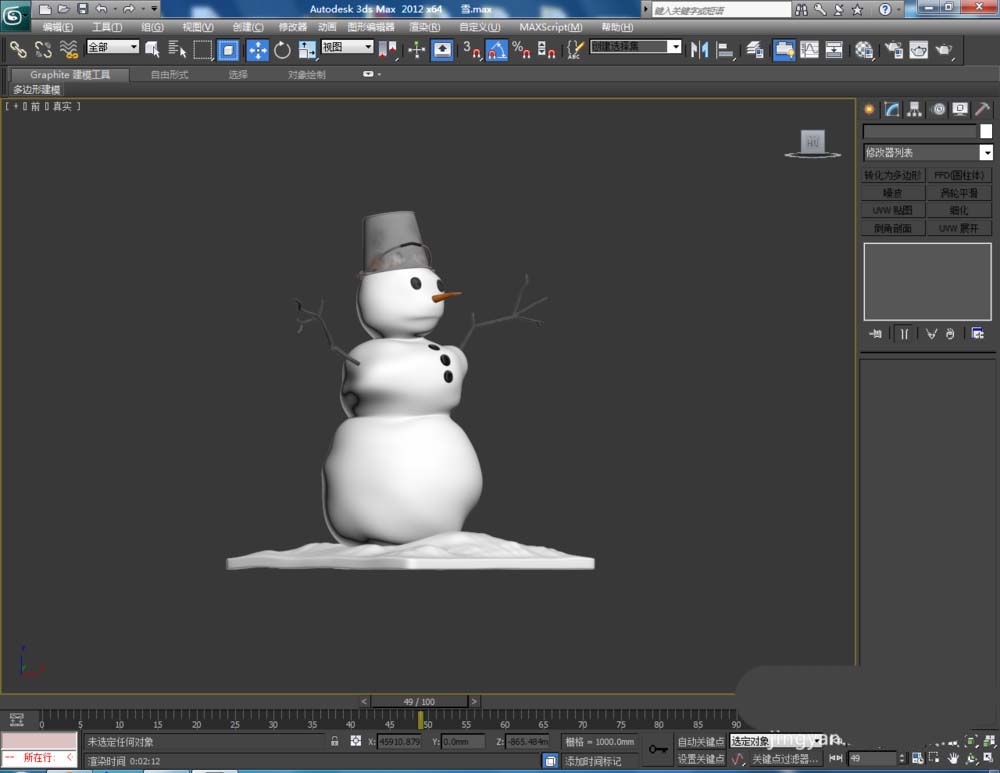Toggle the Angle Snap button

pos(497,50)
